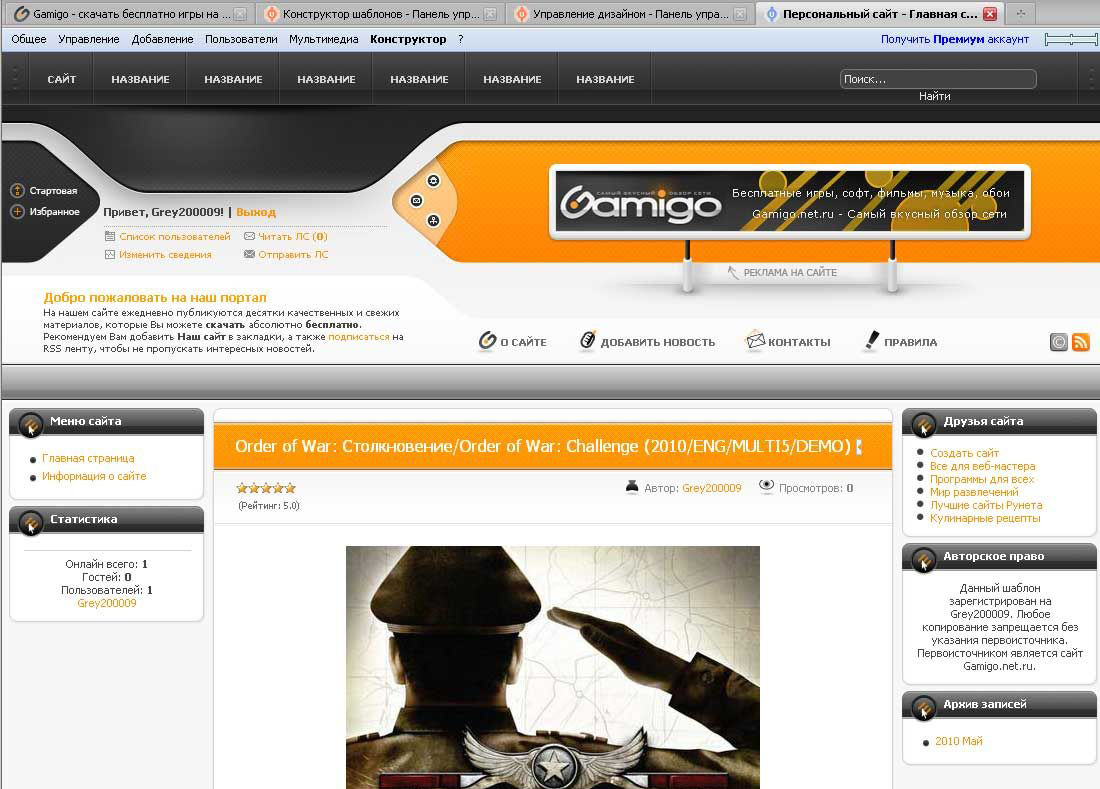This screenshot has width=1100, height=789.
Task: Click the Отправить ЛС envelope icon
Action: click(x=249, y=254)
